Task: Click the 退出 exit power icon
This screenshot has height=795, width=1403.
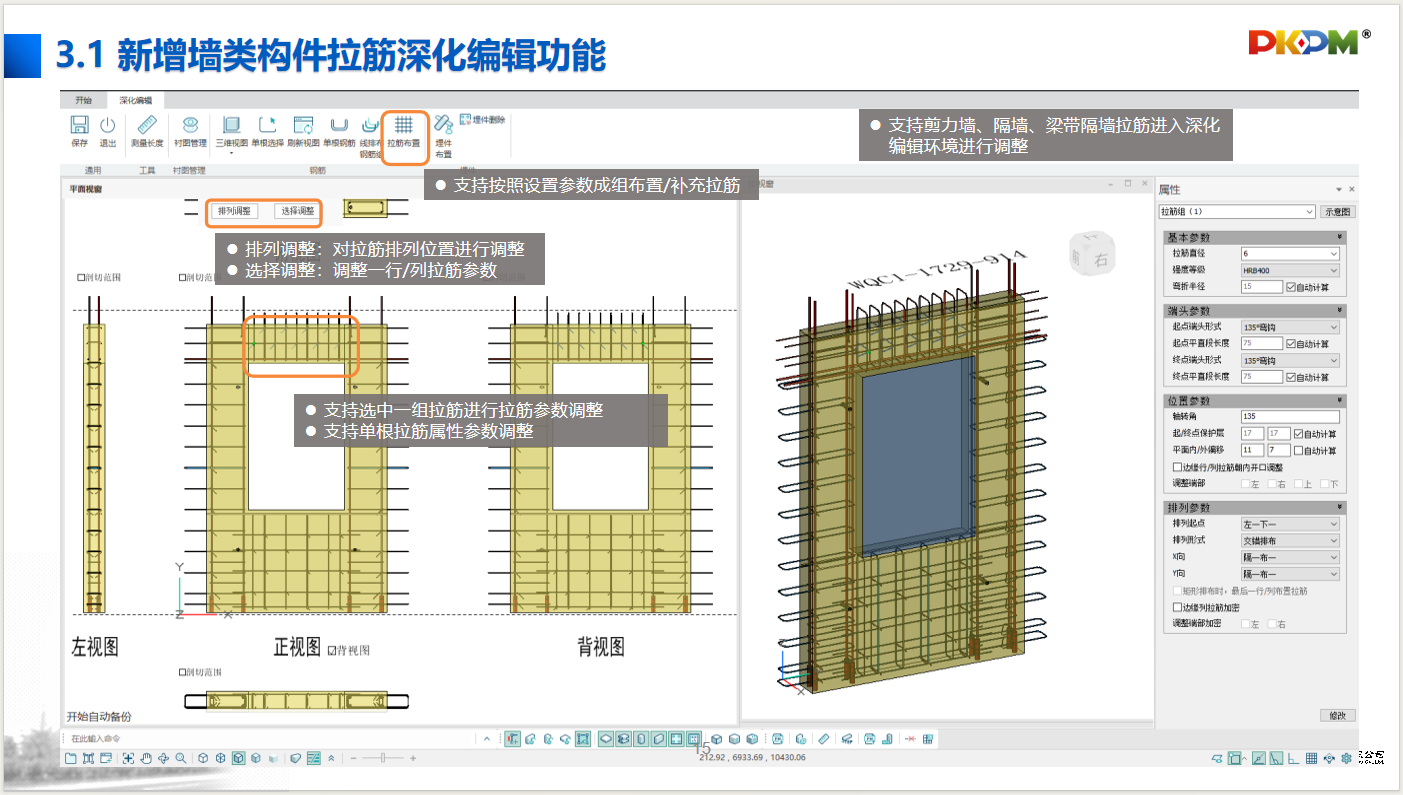Action: (108, 126)
